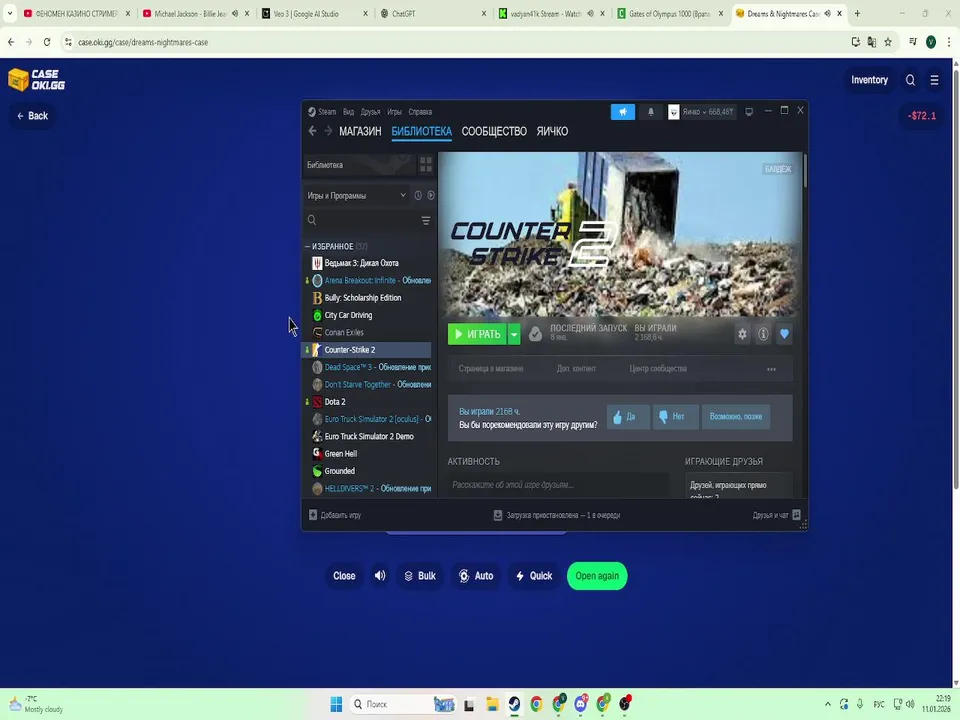
Task: Collapse the ИЗБРАННОЕ category
Action: pyautogui.click(x=307, y=246)
